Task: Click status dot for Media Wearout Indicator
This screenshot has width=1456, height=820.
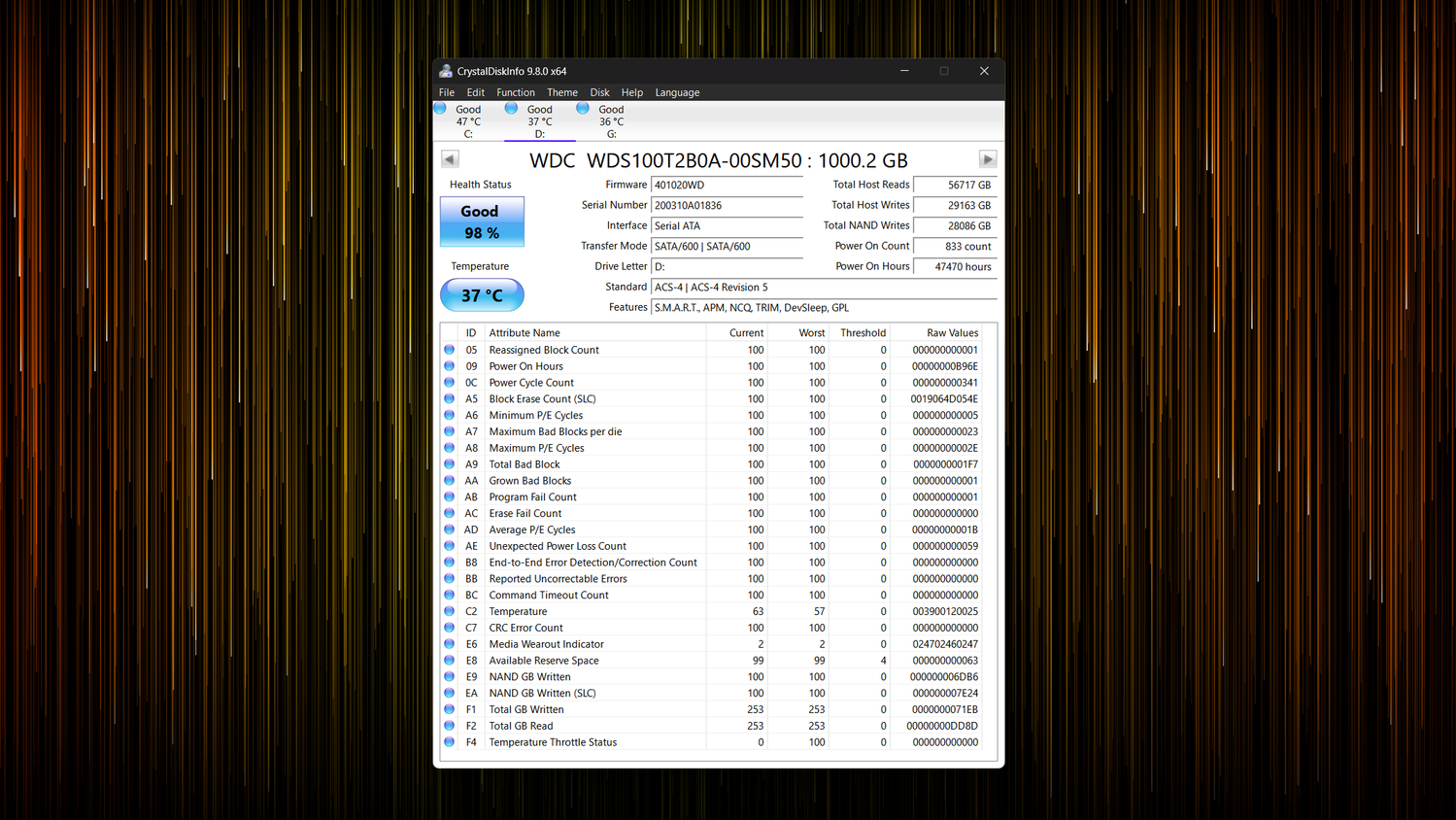Action: click(450, 644)
